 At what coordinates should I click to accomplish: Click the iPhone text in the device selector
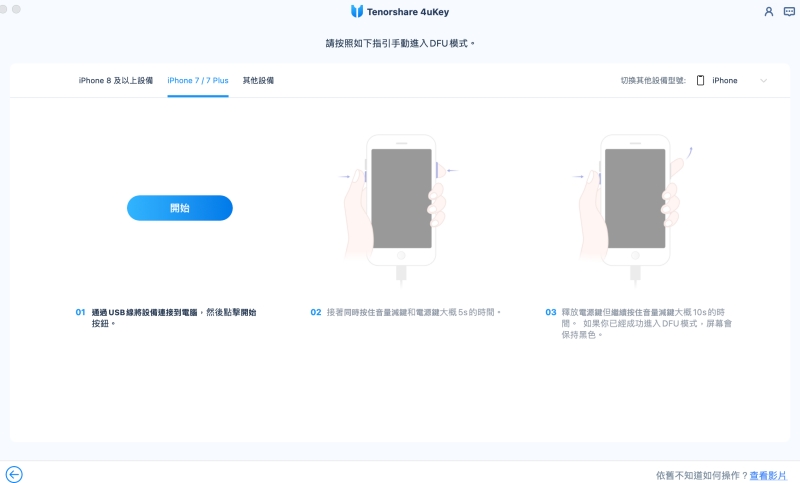click(x=724, y=80)
